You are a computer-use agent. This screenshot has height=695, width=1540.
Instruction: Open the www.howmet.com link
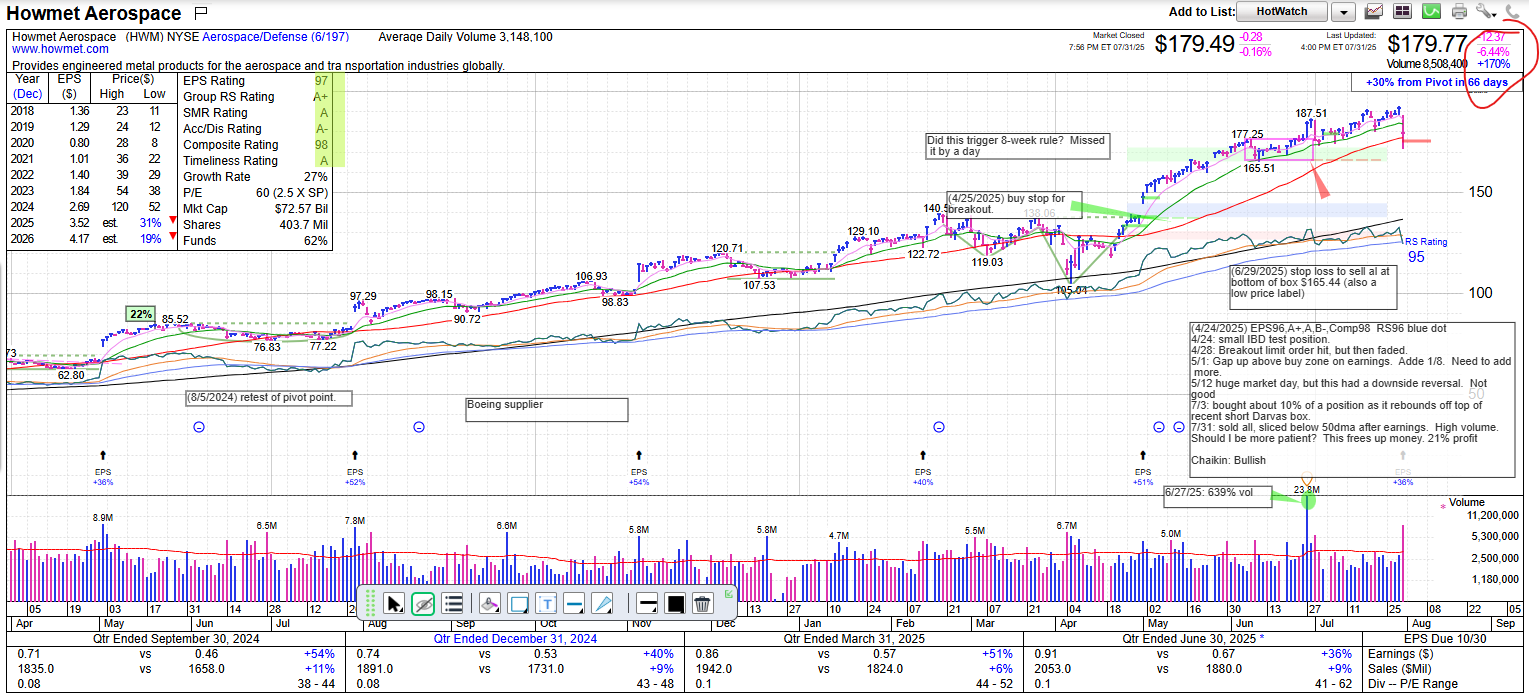pyautogui.click(x=60, y=49)
